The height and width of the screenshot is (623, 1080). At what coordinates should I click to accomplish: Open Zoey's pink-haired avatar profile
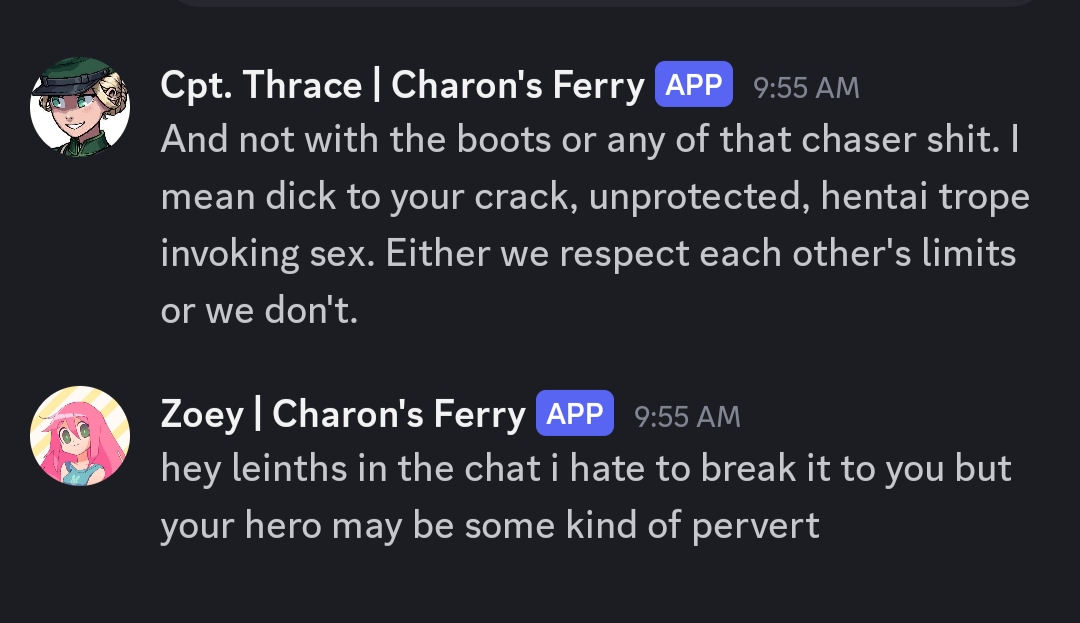(80, 436)
